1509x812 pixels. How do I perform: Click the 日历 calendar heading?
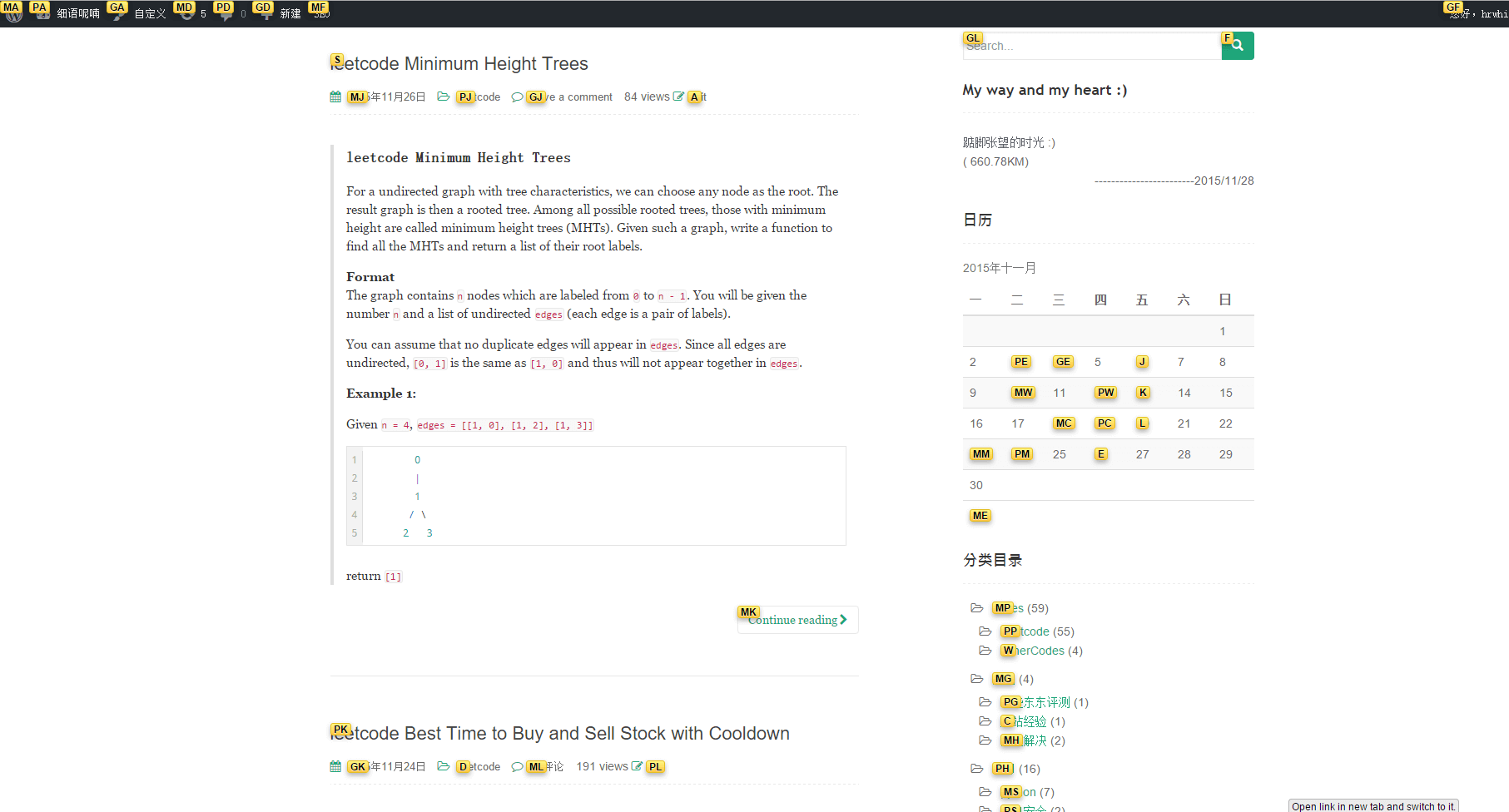pos(977,220)
